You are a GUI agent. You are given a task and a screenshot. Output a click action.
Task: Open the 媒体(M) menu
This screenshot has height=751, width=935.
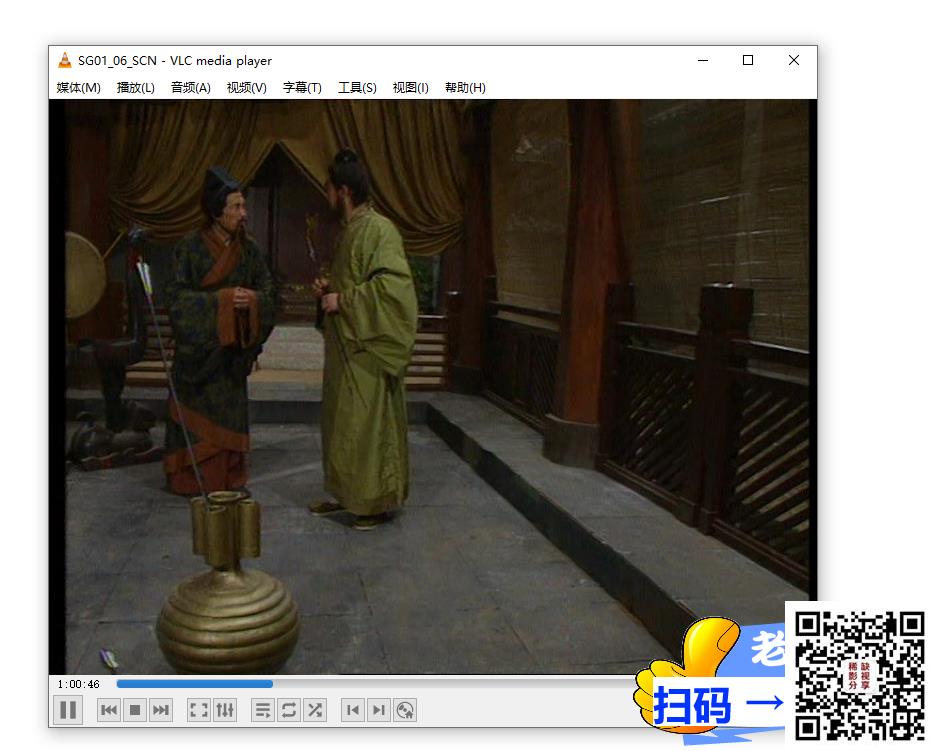click(79, 88)
